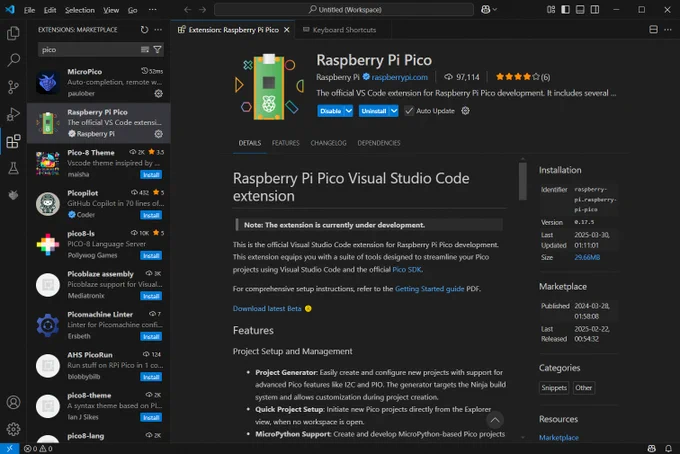Image resolution: width=680 pixels, height=454 pixels.
Task: Open the Marketplace resource link
Action: [x=559, y=438]
